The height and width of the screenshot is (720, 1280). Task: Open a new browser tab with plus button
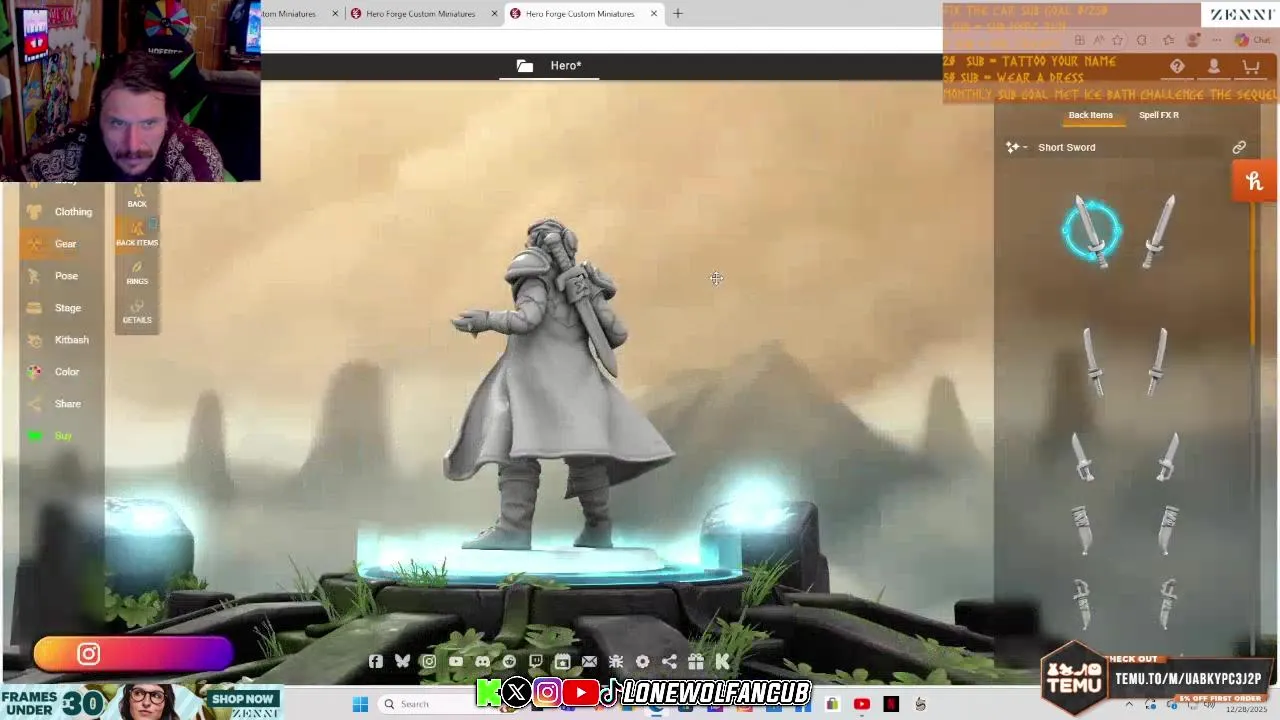(677, 14)
